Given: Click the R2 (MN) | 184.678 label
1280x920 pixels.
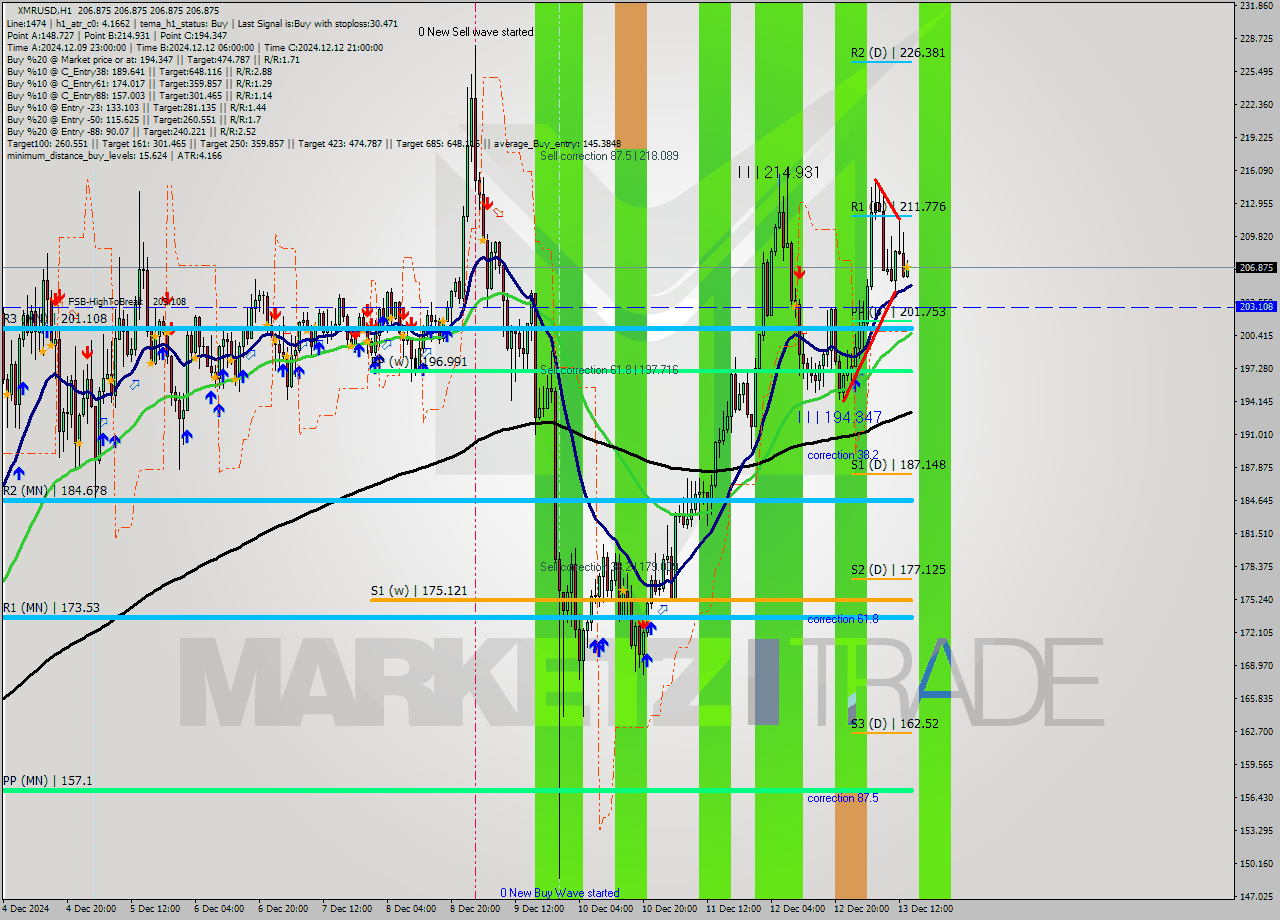Looking at the screenshot, I should pos(55,491).
